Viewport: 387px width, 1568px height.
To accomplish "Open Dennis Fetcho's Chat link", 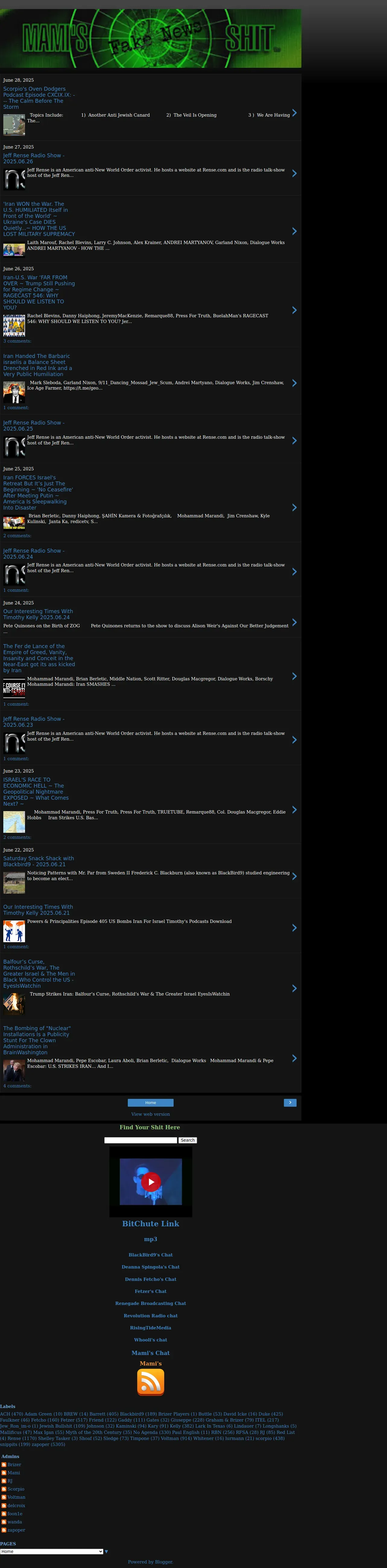I will pos(151,1279).
